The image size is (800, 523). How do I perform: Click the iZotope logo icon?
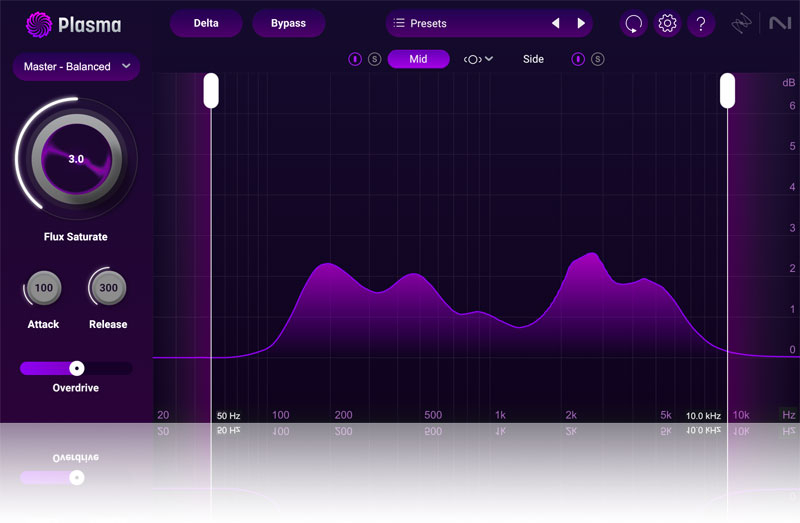pos(742,24)
